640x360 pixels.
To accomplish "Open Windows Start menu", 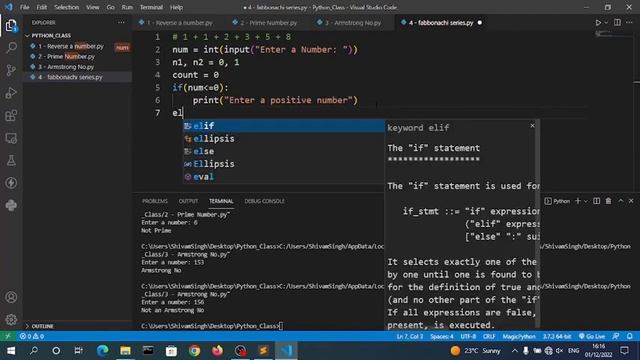I will click(x=11, y=351).
